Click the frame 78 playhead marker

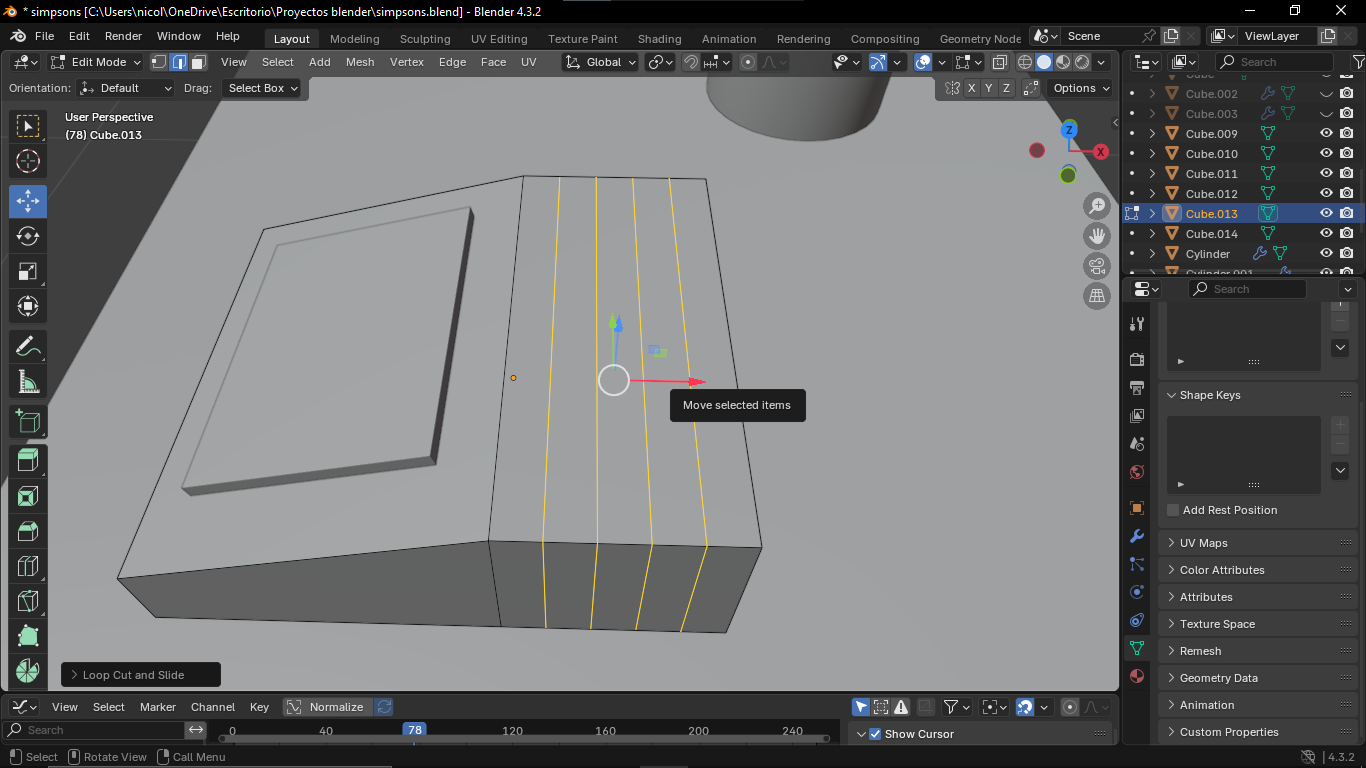(x=414, y=730)
